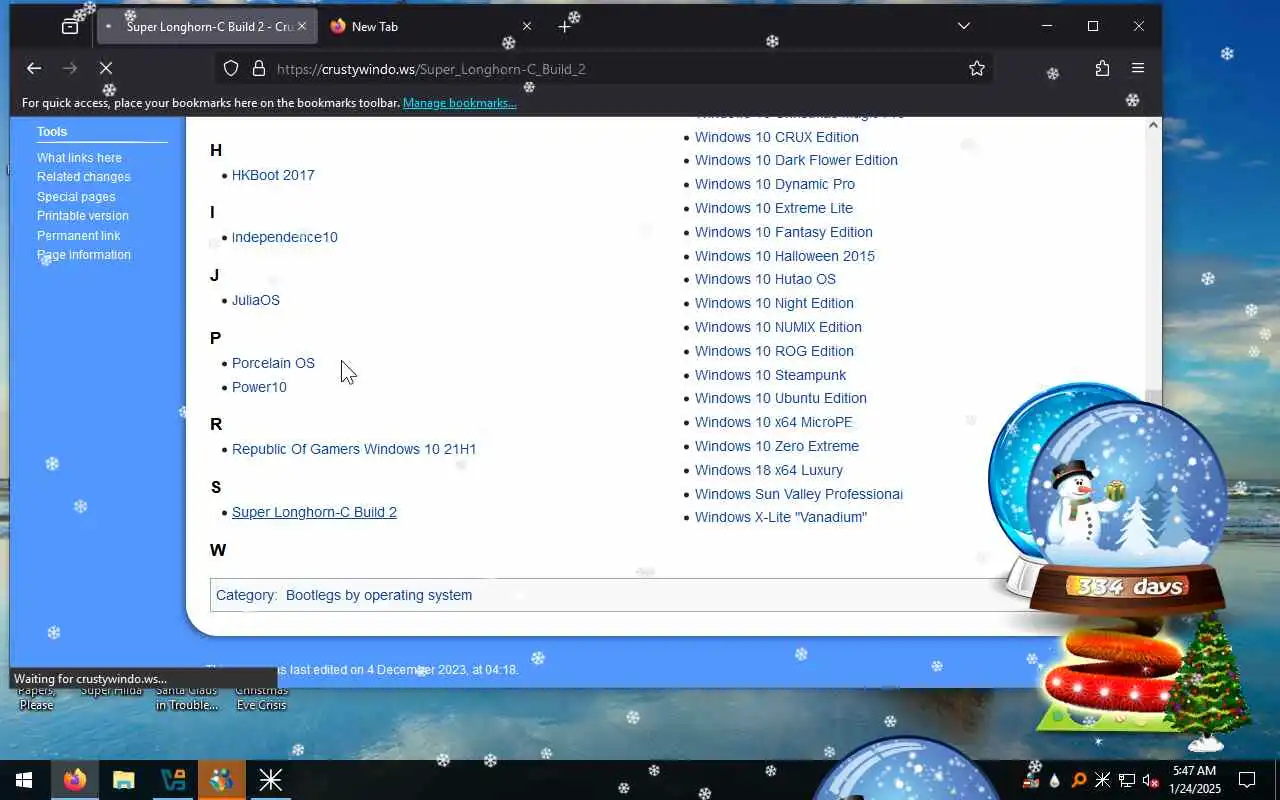Open the Porcelain OS article
The height and width of the screenshot is (800, 1280).
point(273,363)
